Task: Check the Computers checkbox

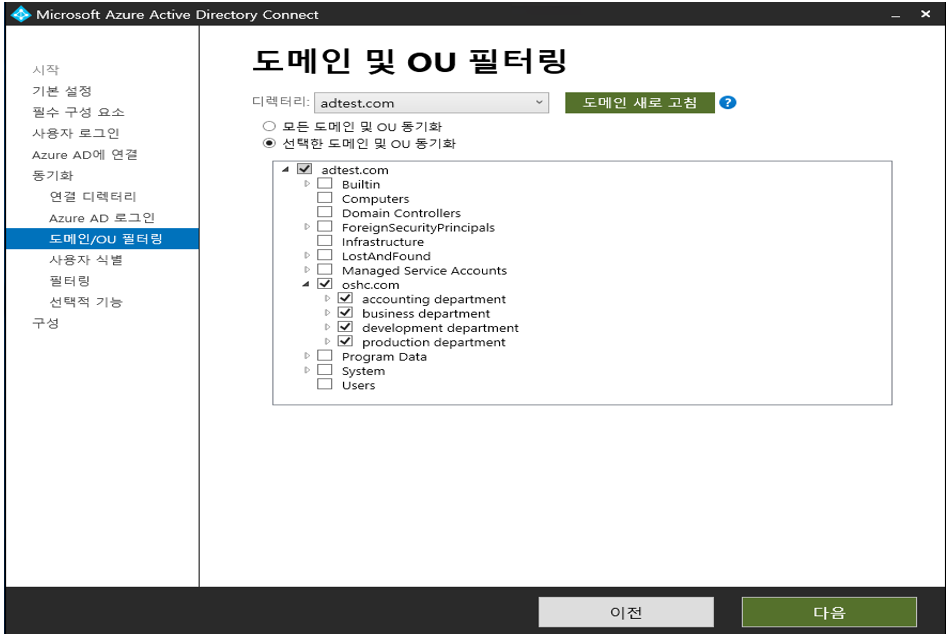Action: (325, 198)
